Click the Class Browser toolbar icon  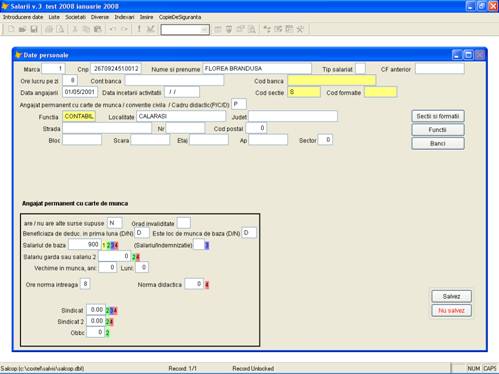pos(267,29)
